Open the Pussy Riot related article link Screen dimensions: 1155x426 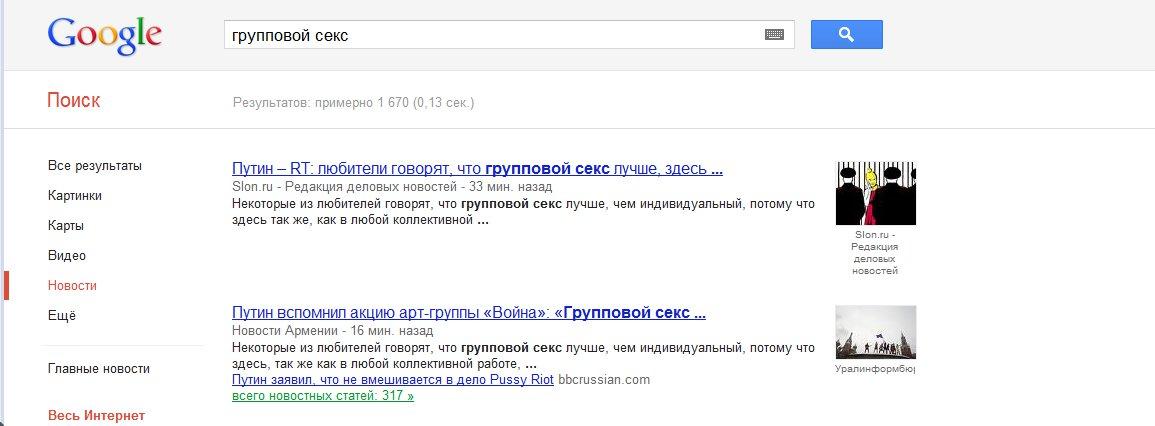(x=393, y=380)
